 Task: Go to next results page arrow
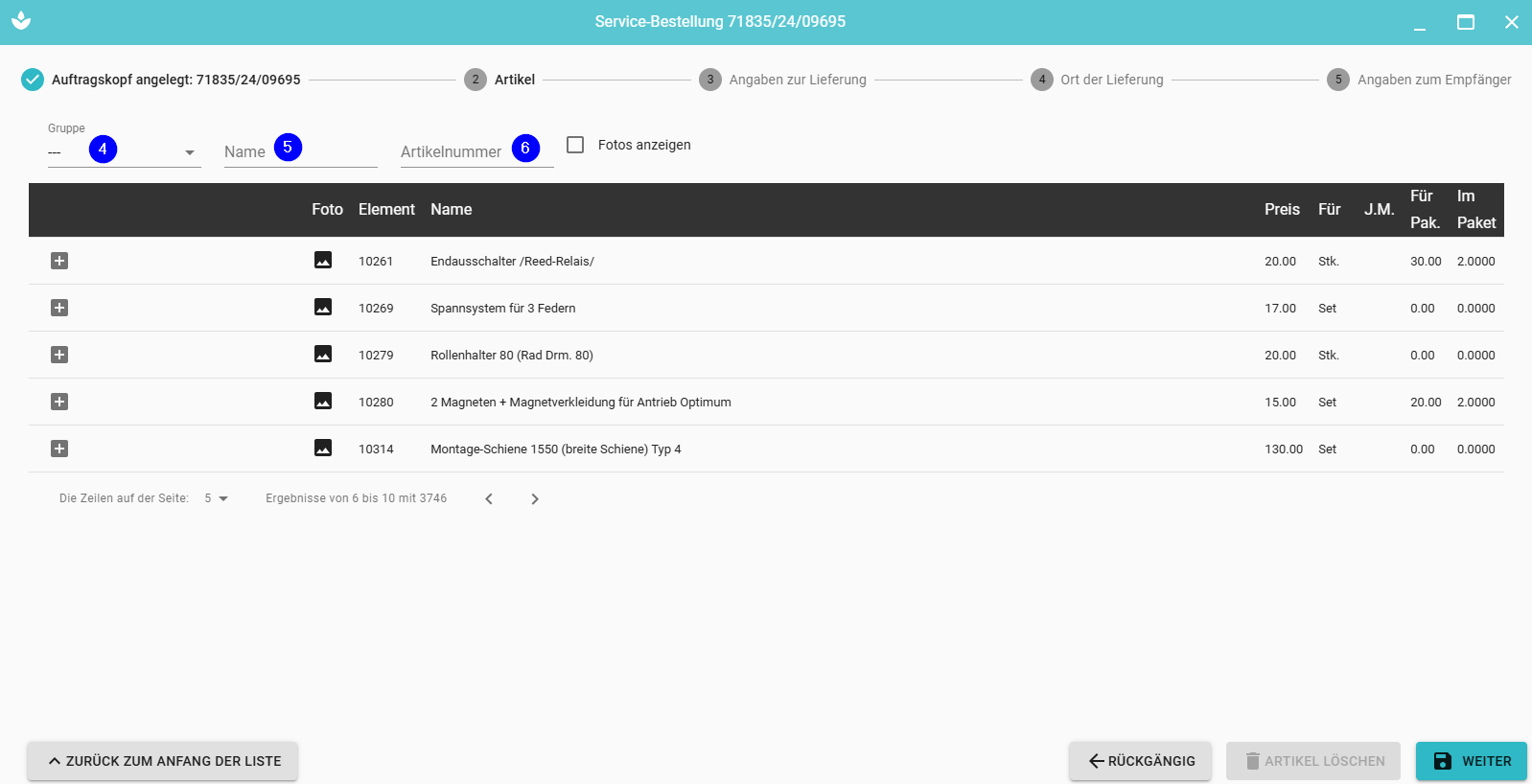(x=535, y=498)
